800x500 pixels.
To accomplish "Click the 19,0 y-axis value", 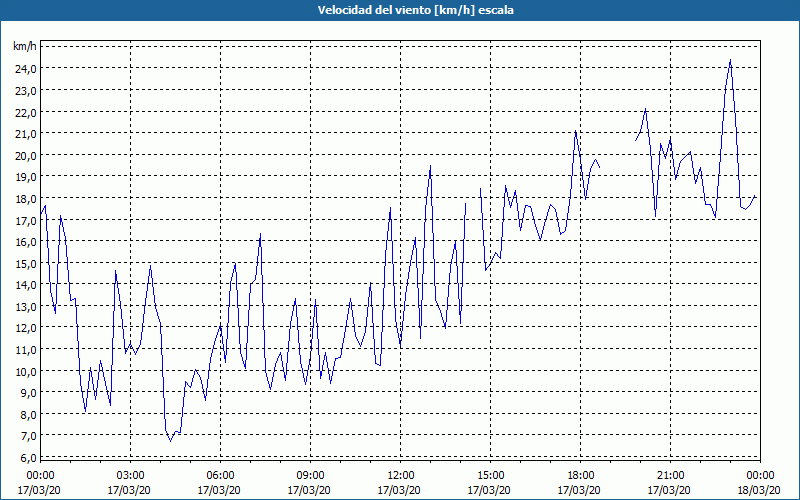I will pos(25,177).
